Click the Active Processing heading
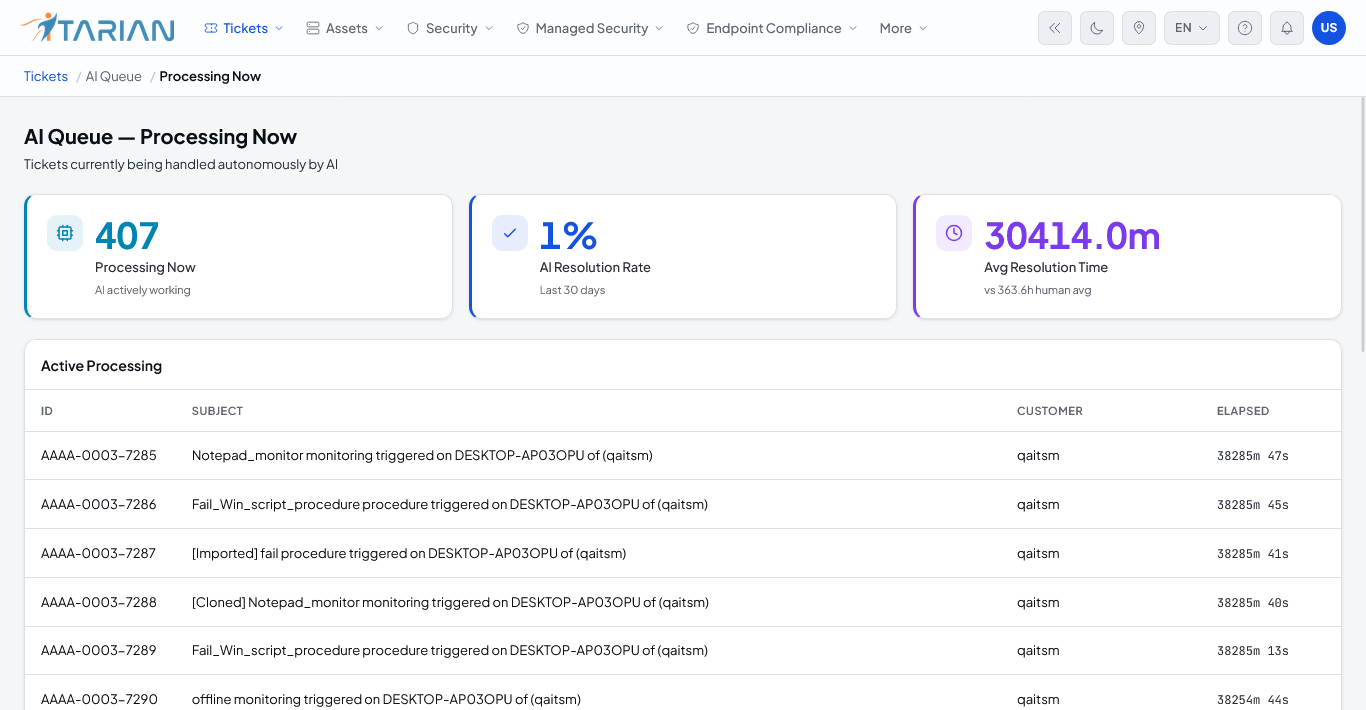Image resolution: width=1366 pixels, height=710 pixels. point(101,366)
